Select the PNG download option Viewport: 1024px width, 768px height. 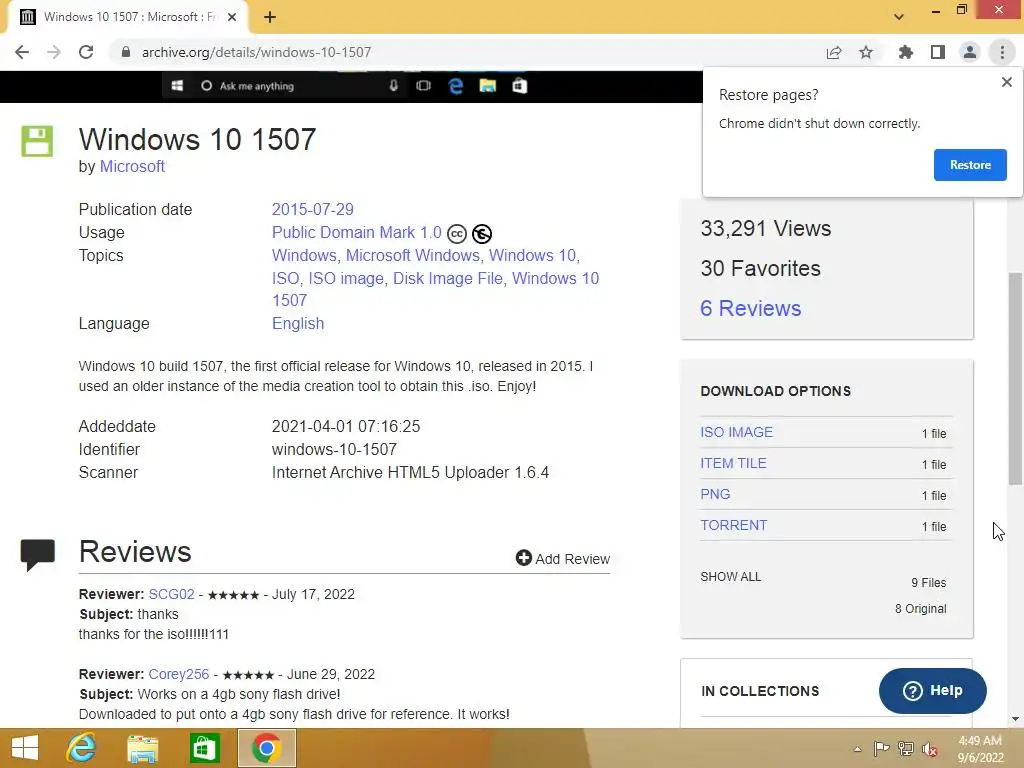point(715,494)
